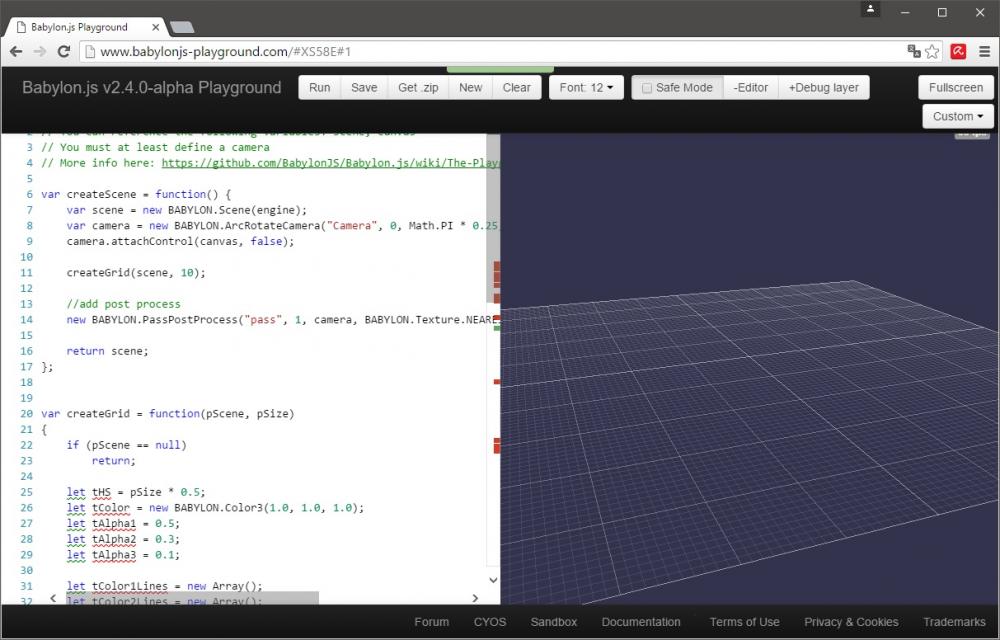This screenshot has height=640, width=1000.
Task: Click the 'let tAlpha1 = 0.5;' line
Action: coord(123,523)
